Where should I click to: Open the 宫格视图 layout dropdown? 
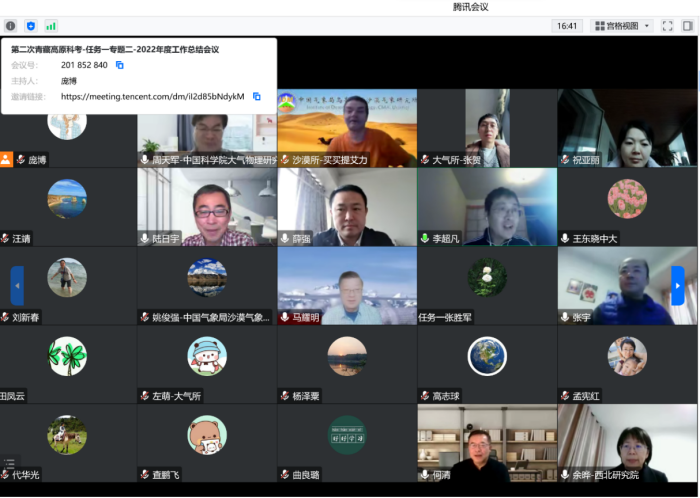(x=622, y=26)
